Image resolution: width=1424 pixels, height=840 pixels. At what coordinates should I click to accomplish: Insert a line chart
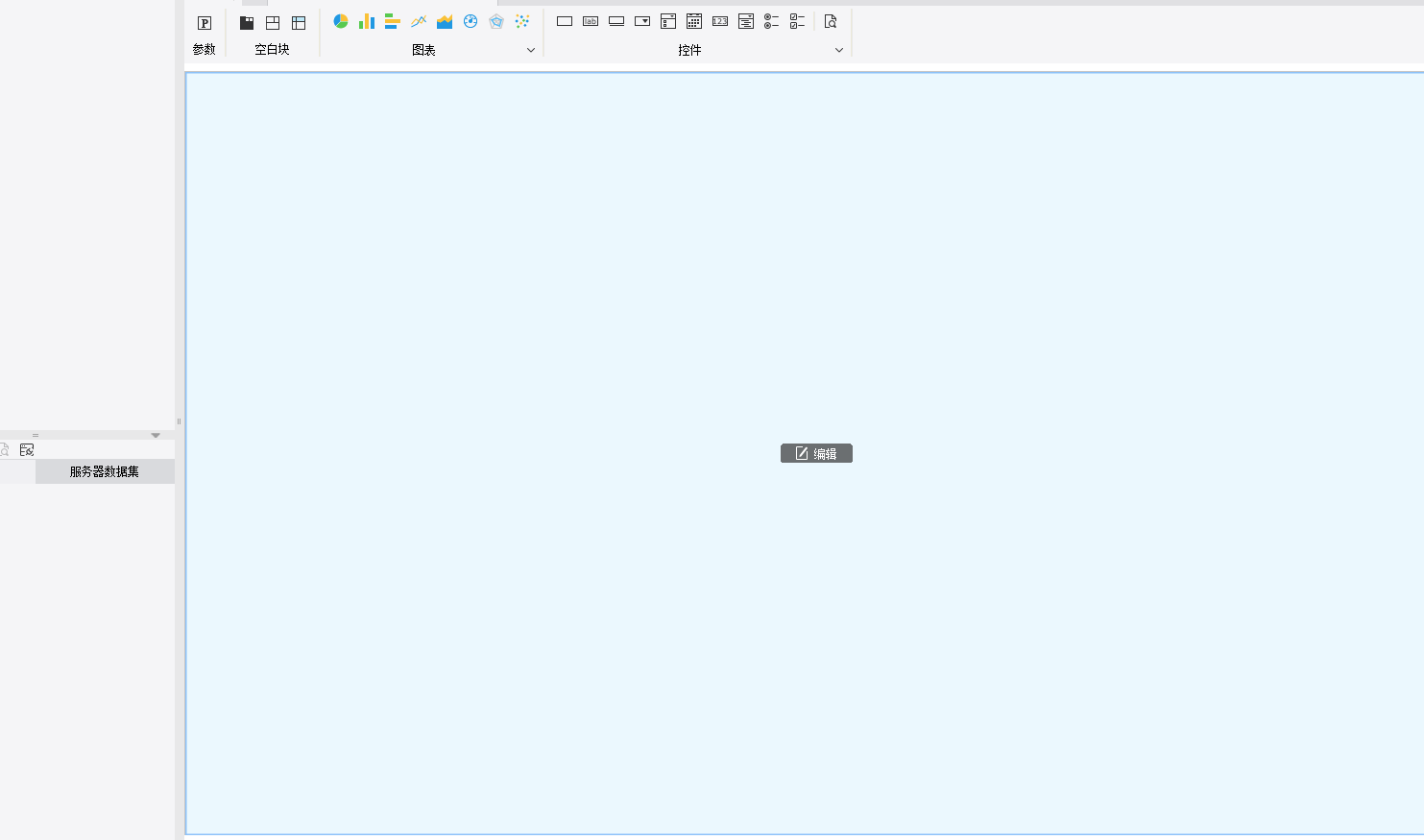click(x=419, y=21)
